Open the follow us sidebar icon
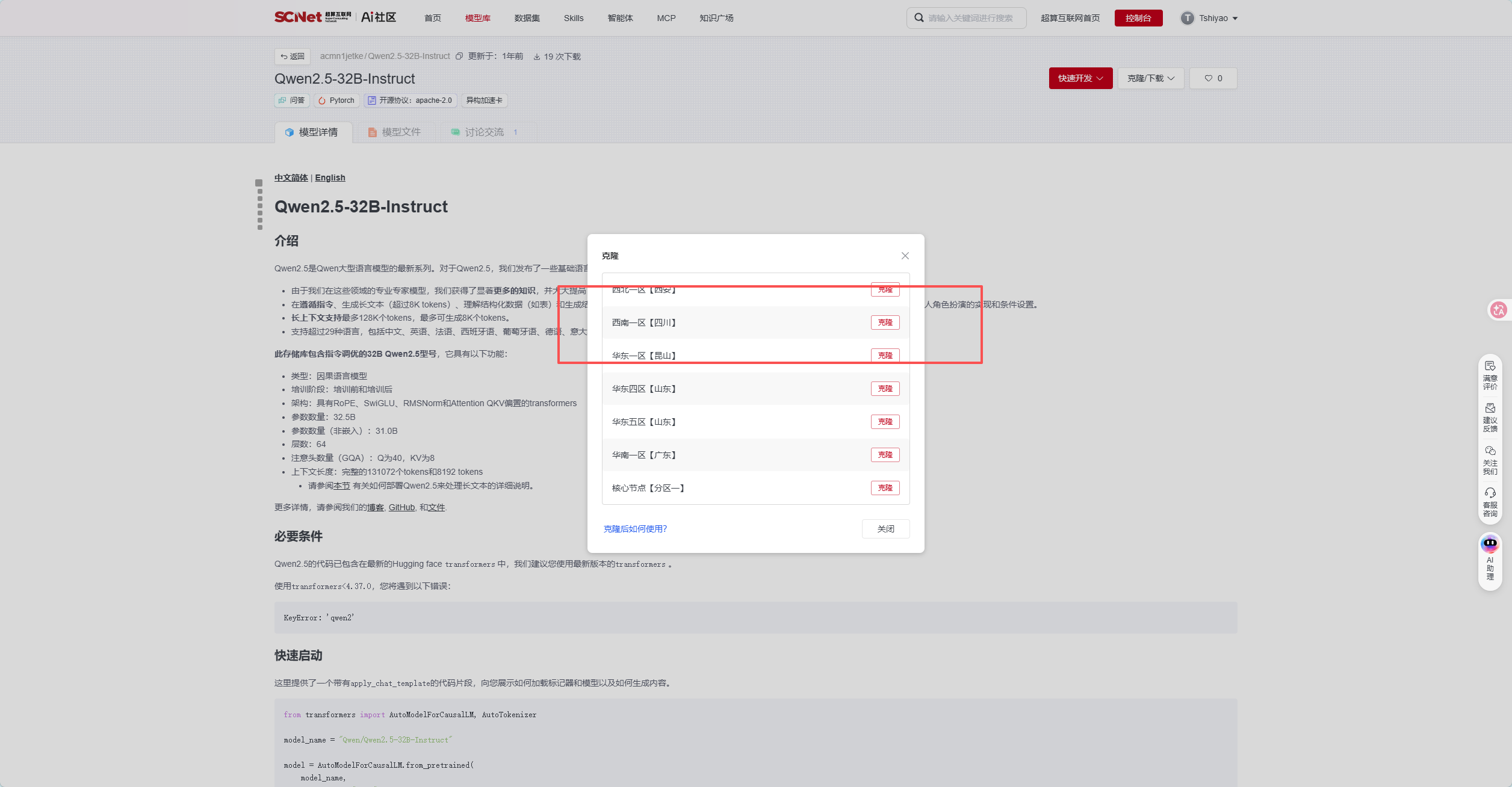 (x=1490, y=460)
